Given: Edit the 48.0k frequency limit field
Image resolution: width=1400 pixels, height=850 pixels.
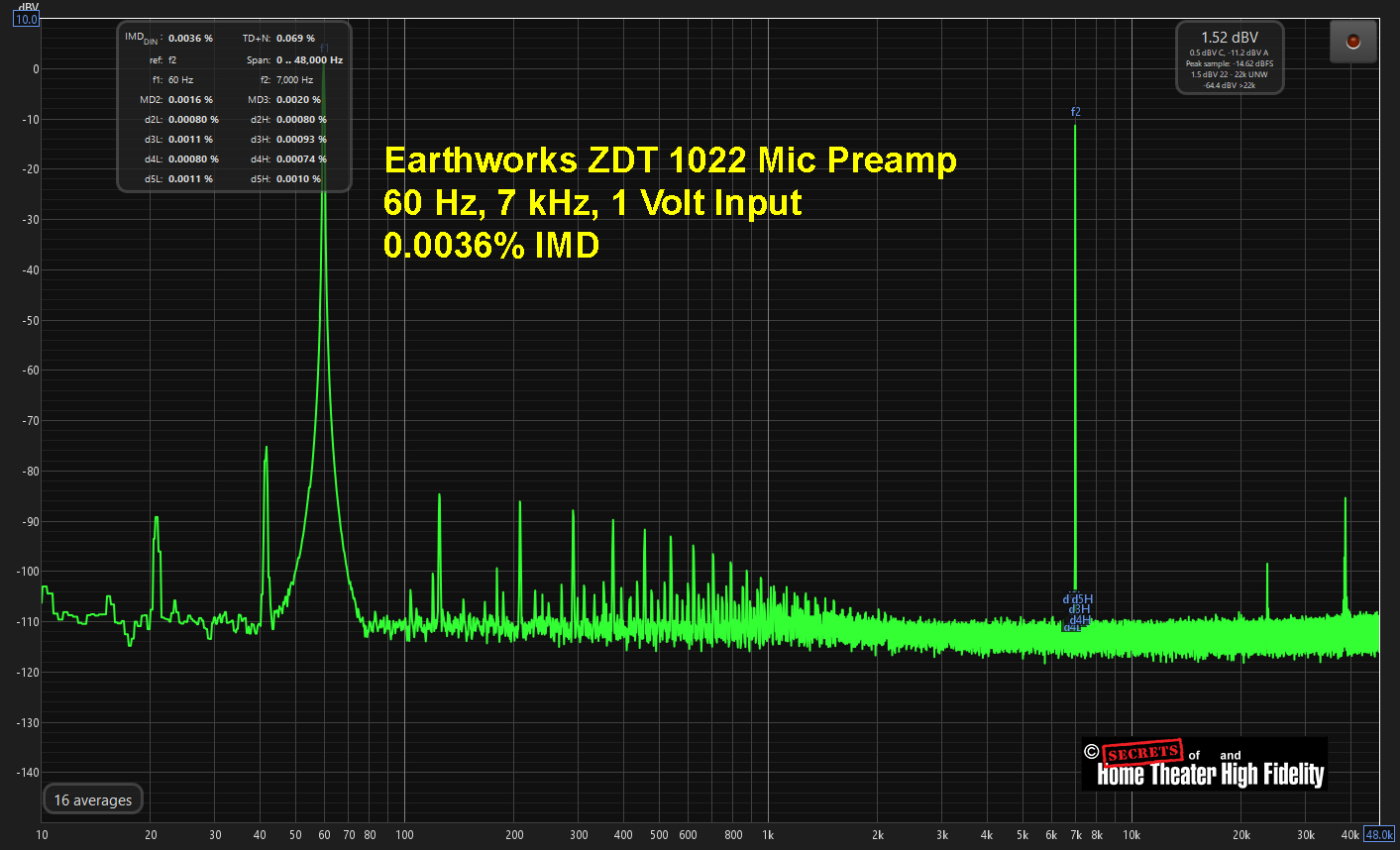Looking at the screenshot, I should [1379, 834].
